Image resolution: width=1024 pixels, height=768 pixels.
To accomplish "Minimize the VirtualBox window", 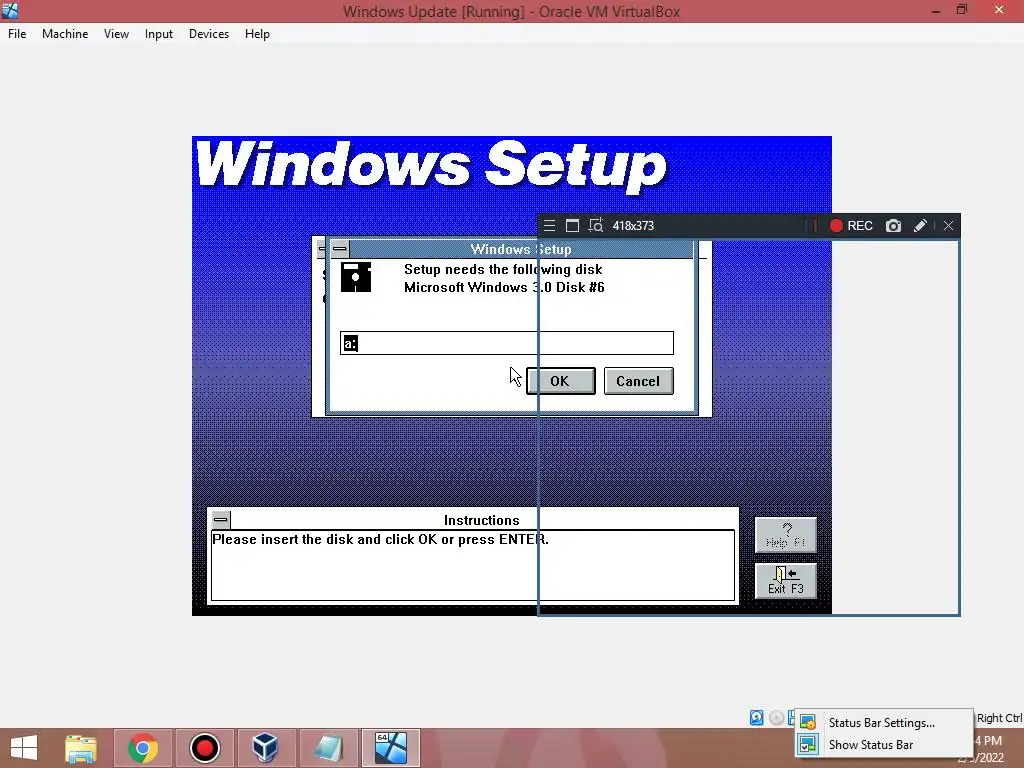I will tap(936, 11).
